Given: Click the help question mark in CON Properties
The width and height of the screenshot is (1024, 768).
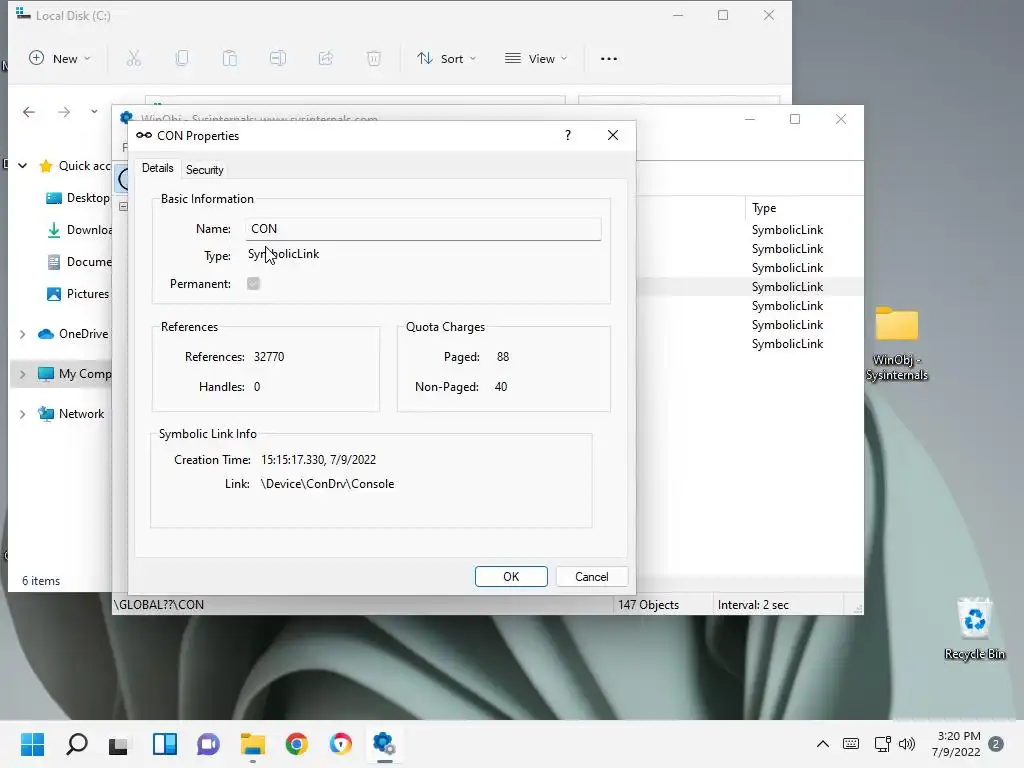Looking at the screenshot, I should (x=568, y=135).
